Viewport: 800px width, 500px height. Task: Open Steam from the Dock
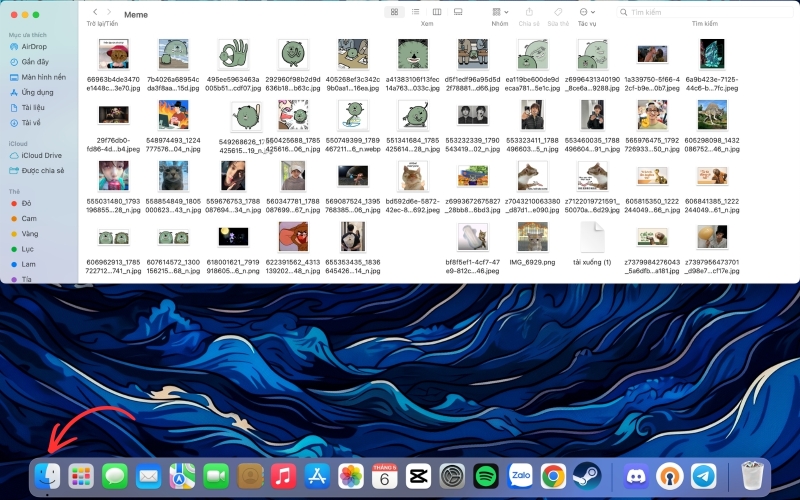tap(587, 477)
